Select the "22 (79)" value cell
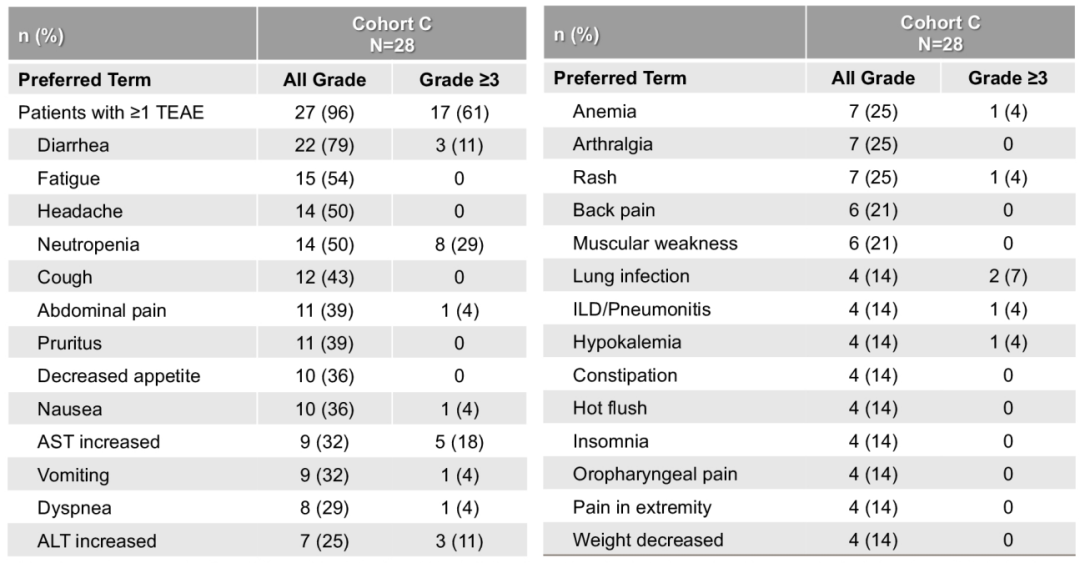 (324, 145)
